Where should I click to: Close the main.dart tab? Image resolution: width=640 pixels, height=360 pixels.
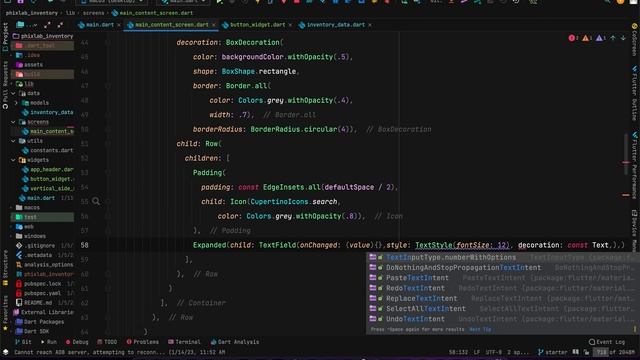(x=119, y=25)
